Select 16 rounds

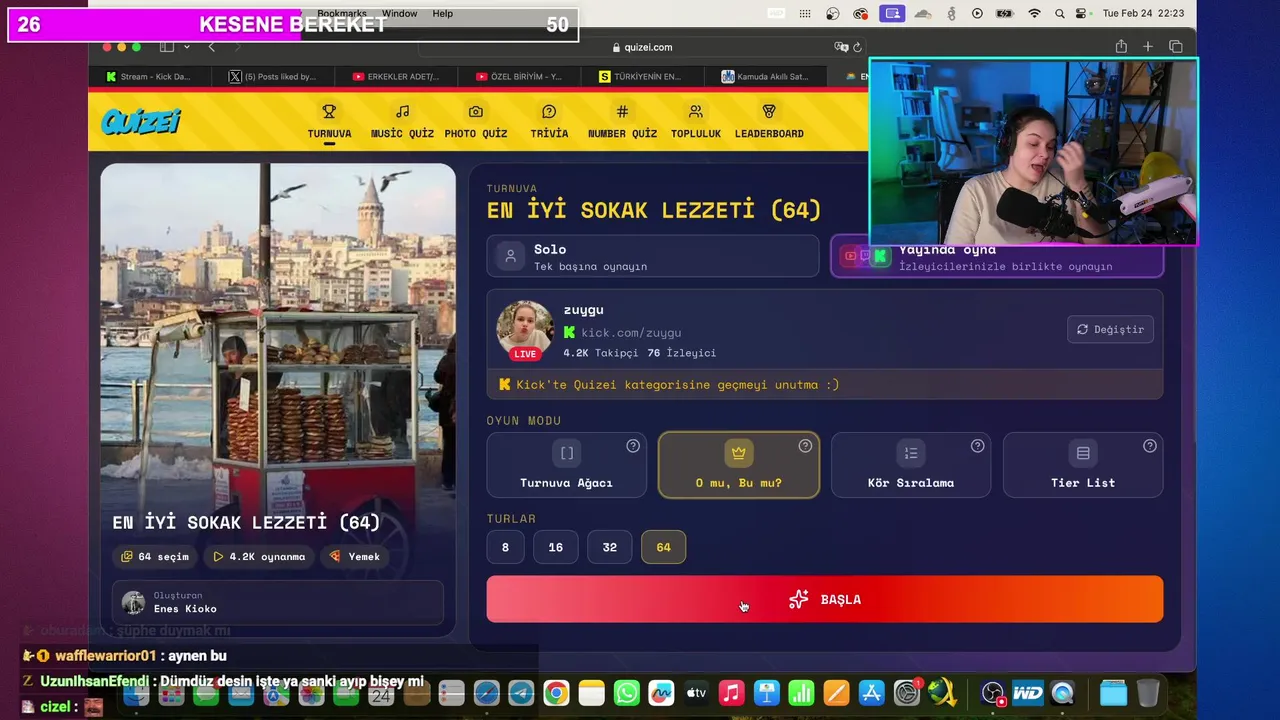pyautogui.click(x=556, y=547)
